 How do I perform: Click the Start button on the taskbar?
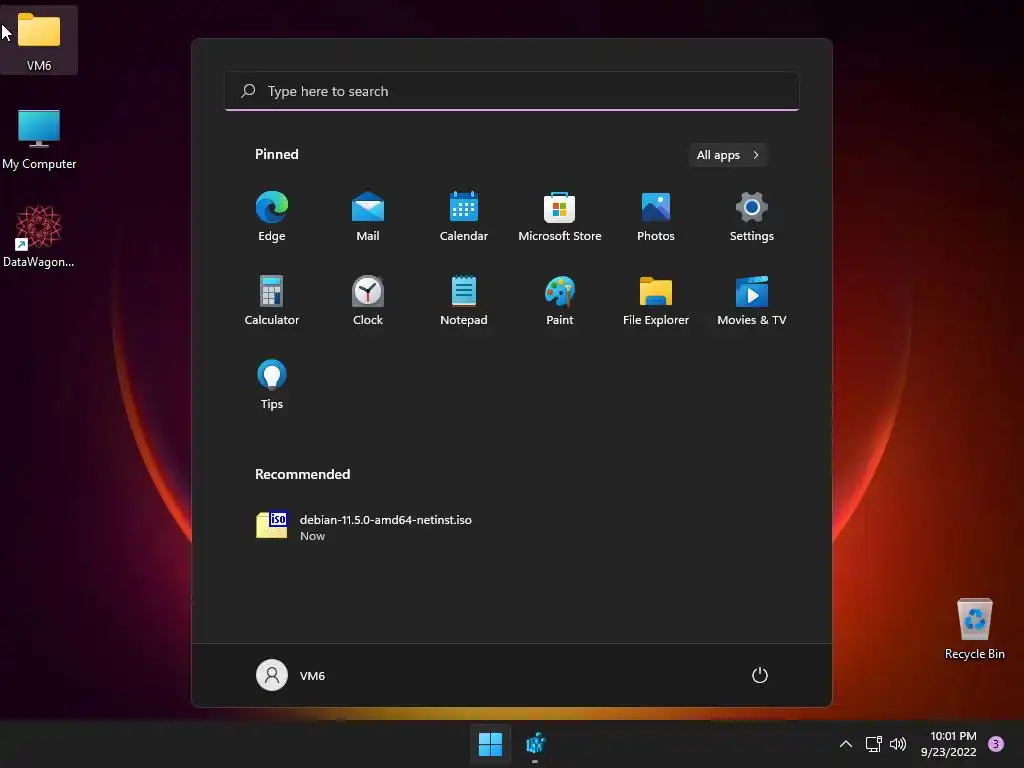coord(490,744)
